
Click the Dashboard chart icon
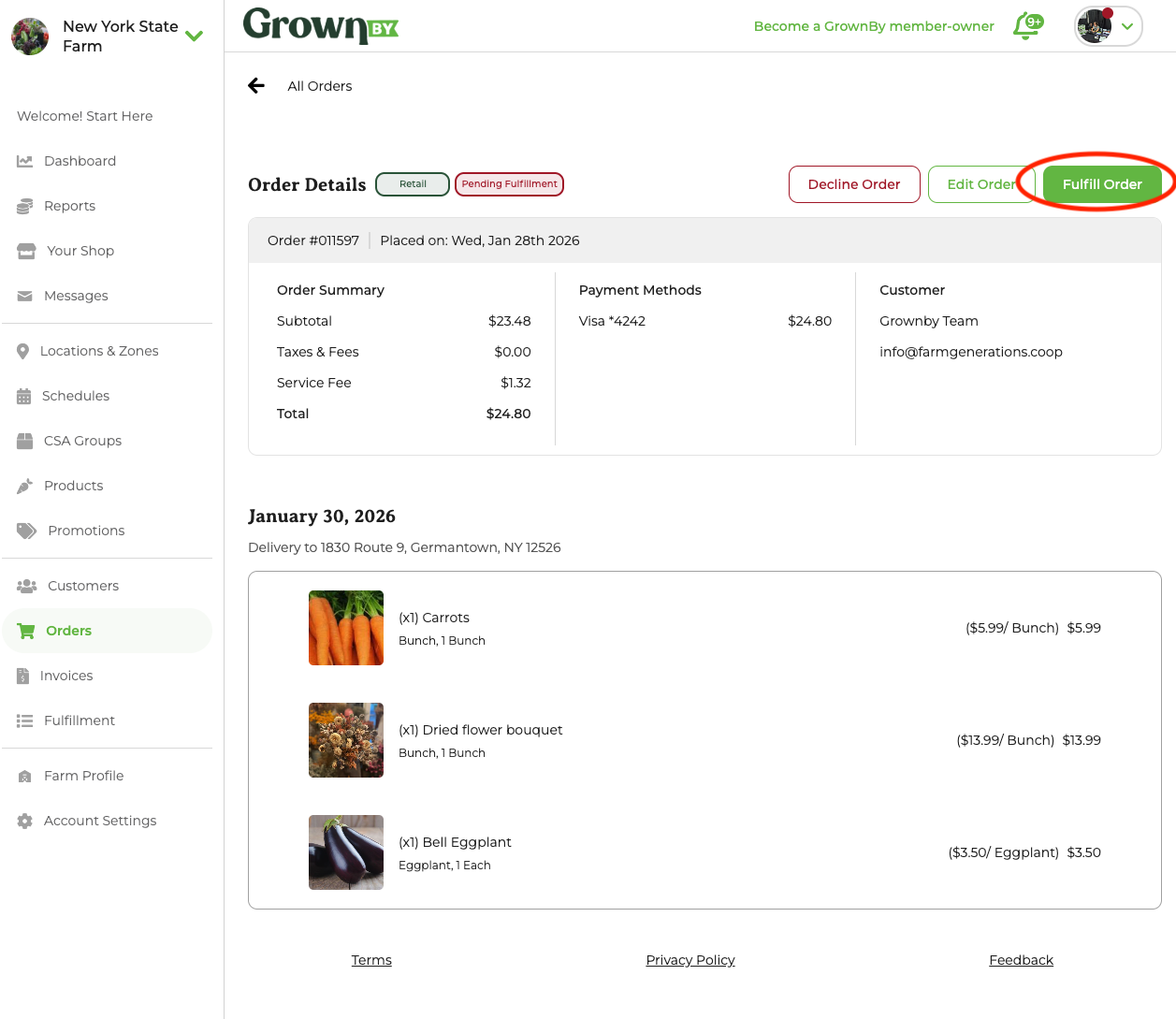click(x=25, y=161)
